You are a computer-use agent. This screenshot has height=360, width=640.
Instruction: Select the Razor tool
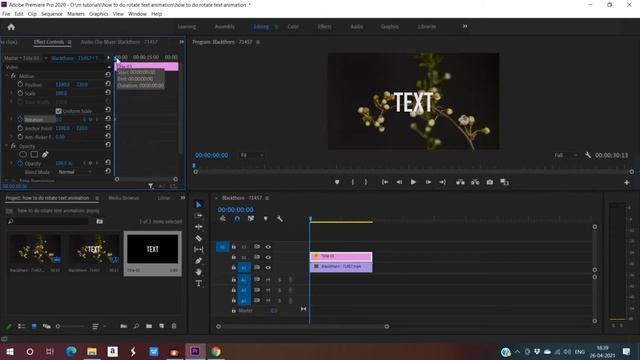click(x=198, y=238)
